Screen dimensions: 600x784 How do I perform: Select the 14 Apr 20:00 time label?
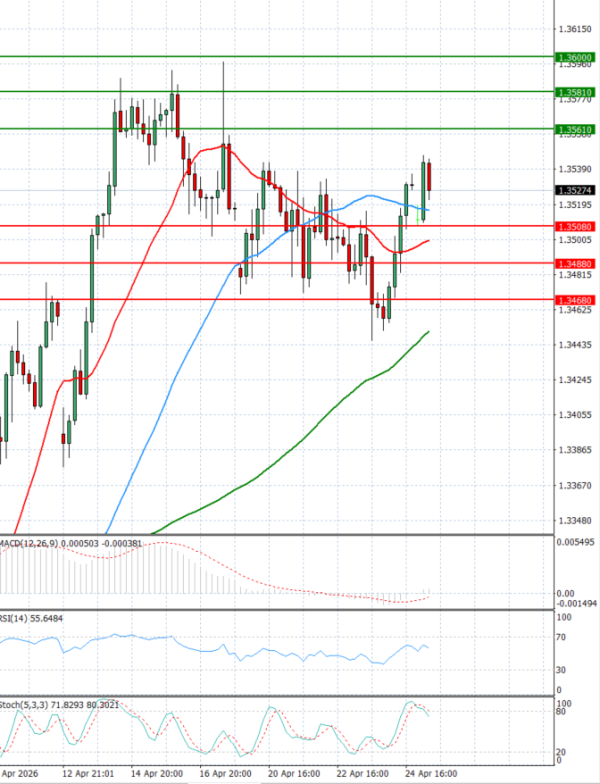[157, 774]
